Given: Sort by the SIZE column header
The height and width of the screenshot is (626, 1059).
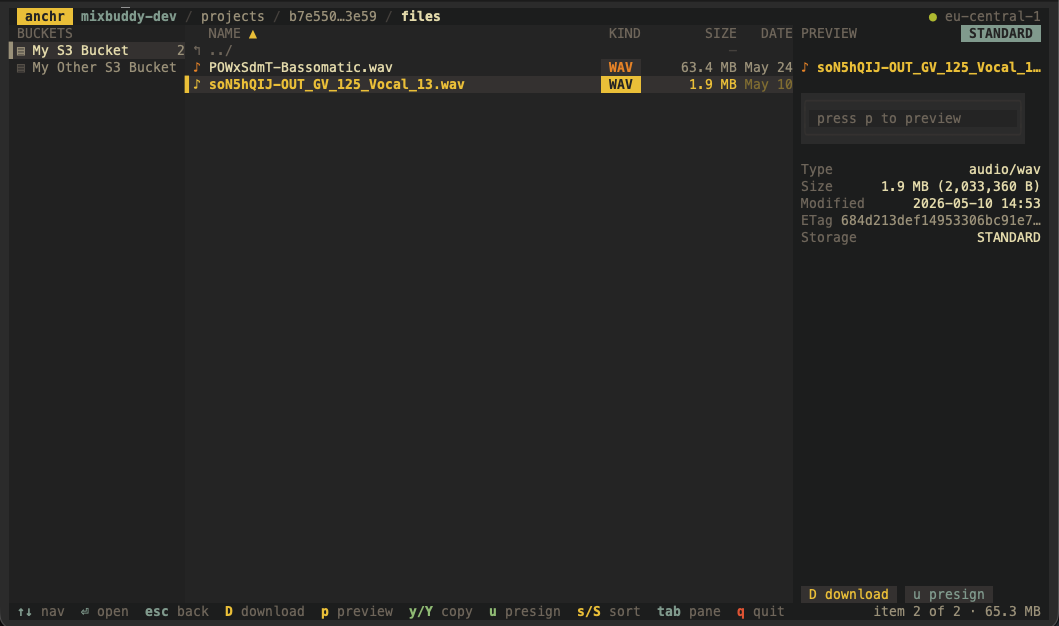Looking at the screenshot, I should [x=721, y=34].
